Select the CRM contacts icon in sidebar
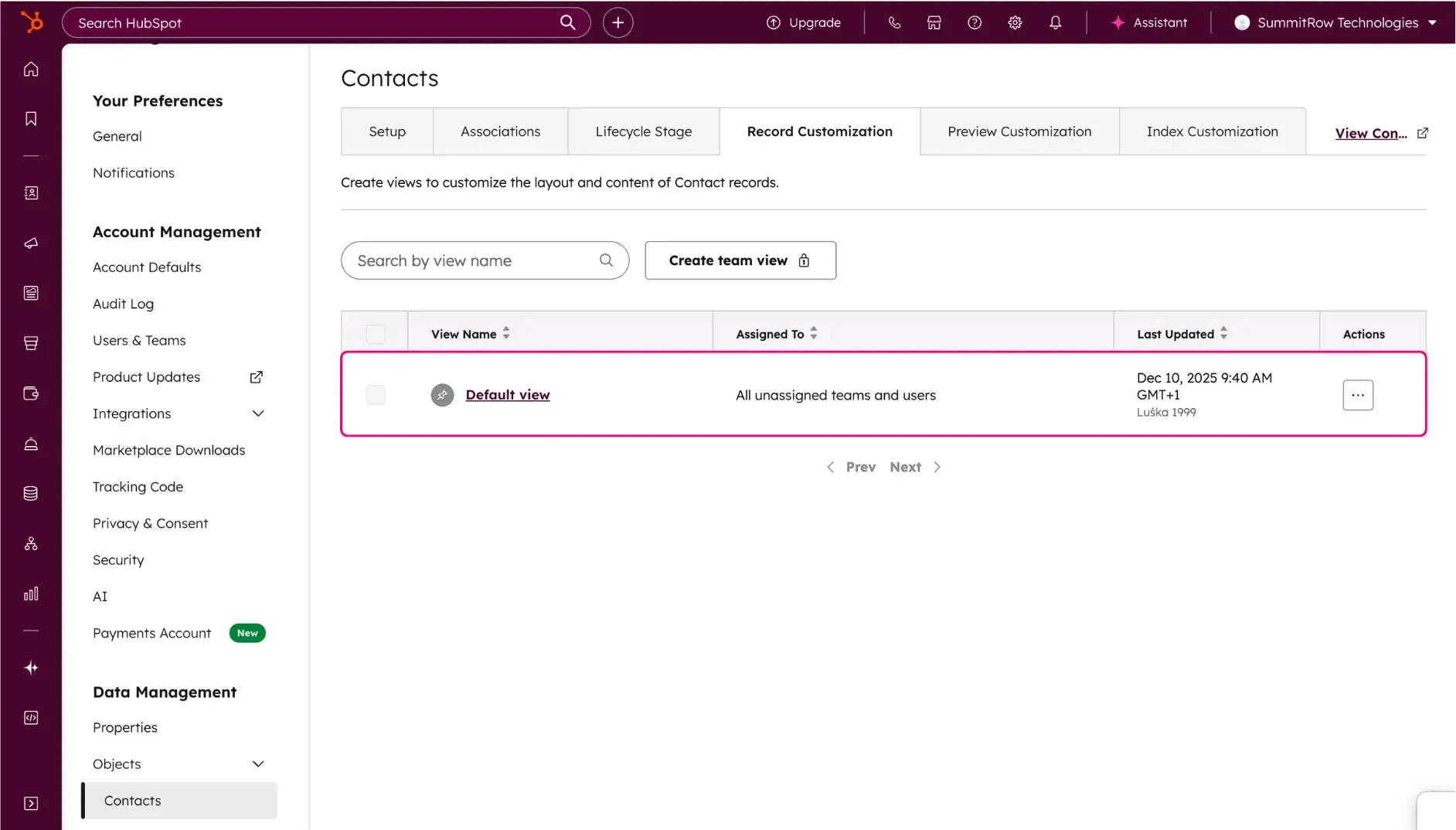 pos(31,193)
